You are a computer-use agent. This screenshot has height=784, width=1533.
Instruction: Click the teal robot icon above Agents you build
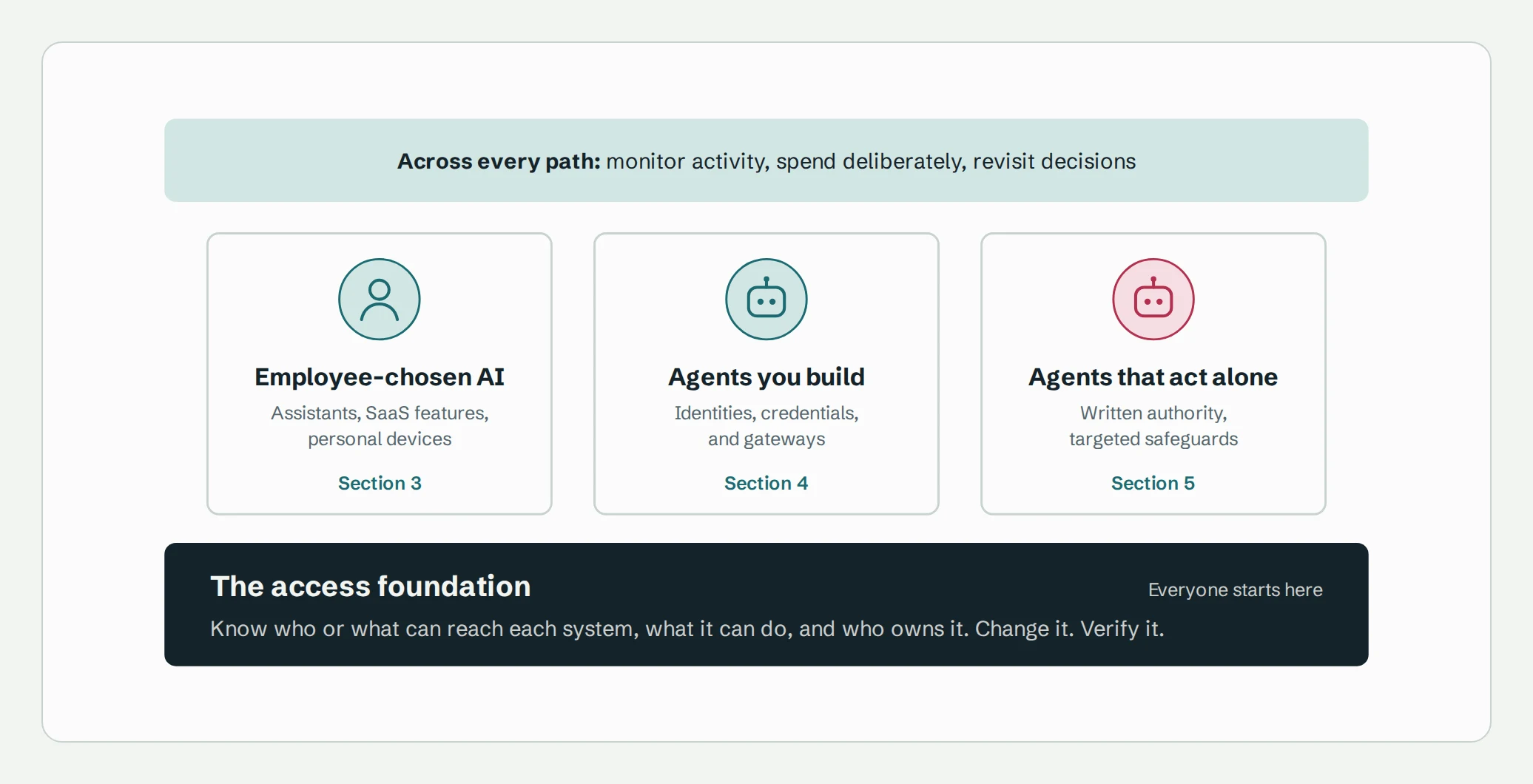tap(766, 300)
